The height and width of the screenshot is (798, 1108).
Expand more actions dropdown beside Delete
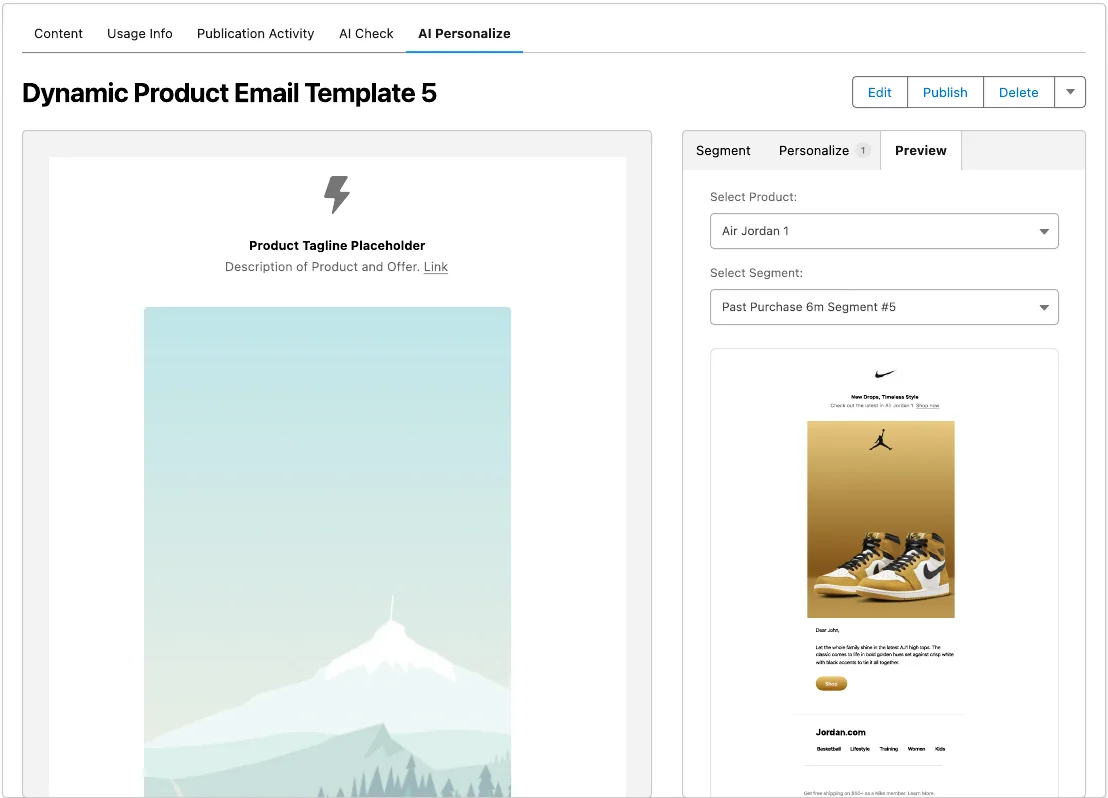[x=1070, y=93]
